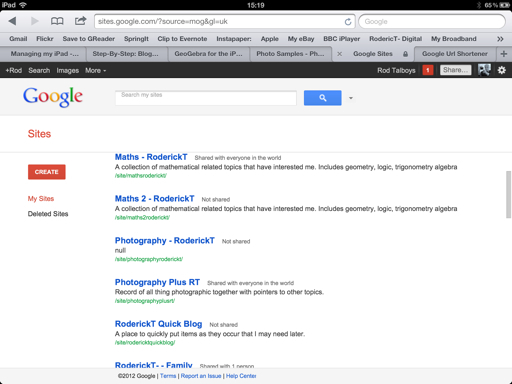The width and height of the screenshot is (512, 384).
Task: Click the red CREATE button
Action: [47, 172]
